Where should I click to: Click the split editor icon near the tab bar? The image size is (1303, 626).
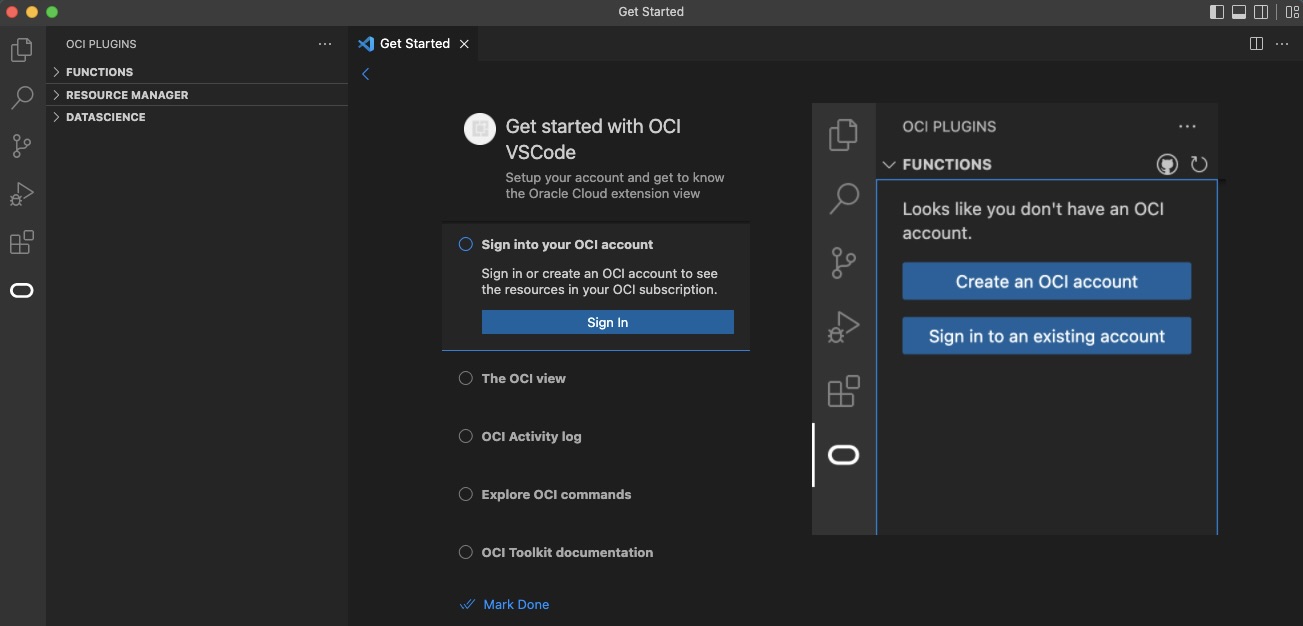[1255, 43]
